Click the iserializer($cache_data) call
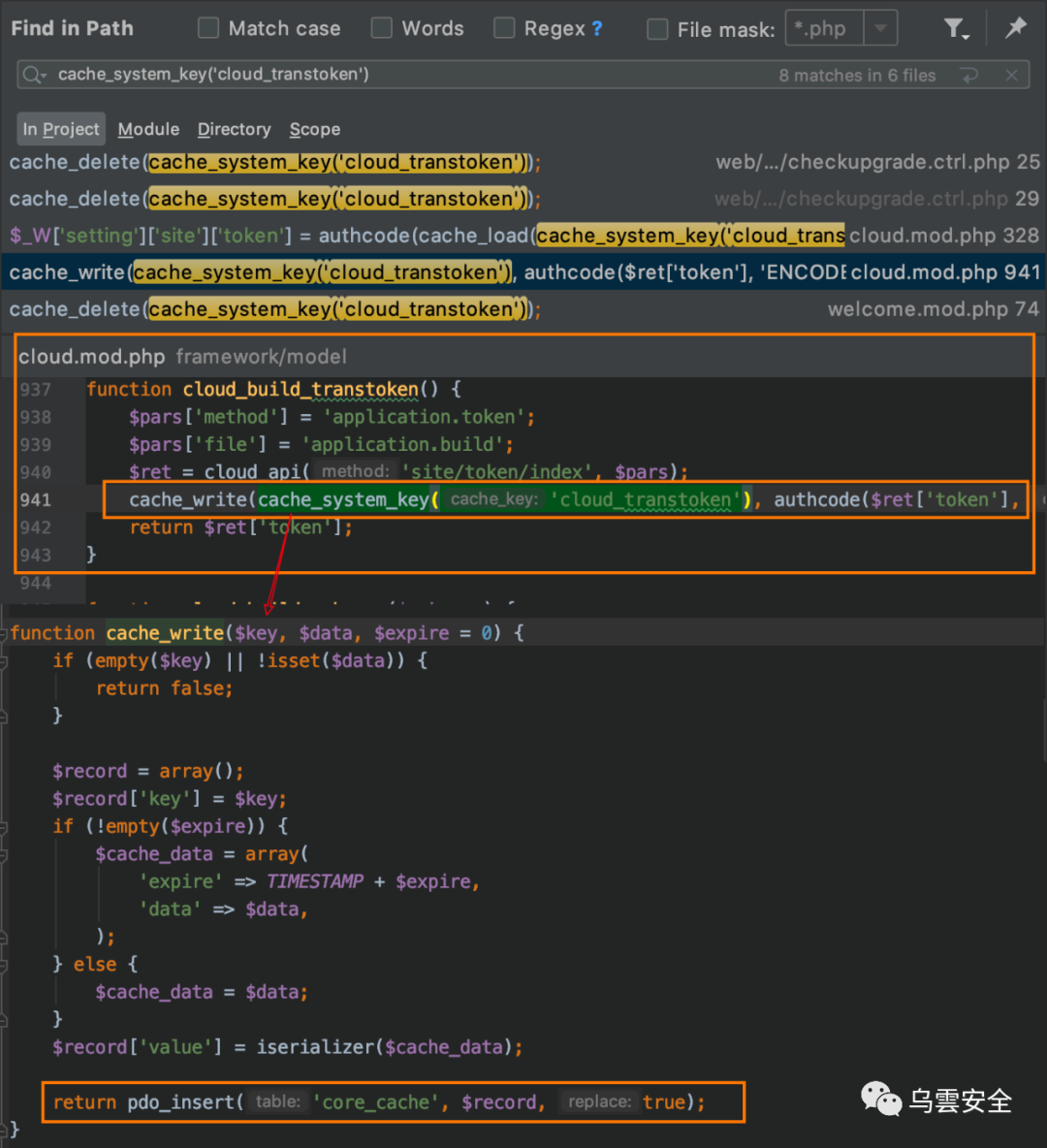 [384, 1047]
